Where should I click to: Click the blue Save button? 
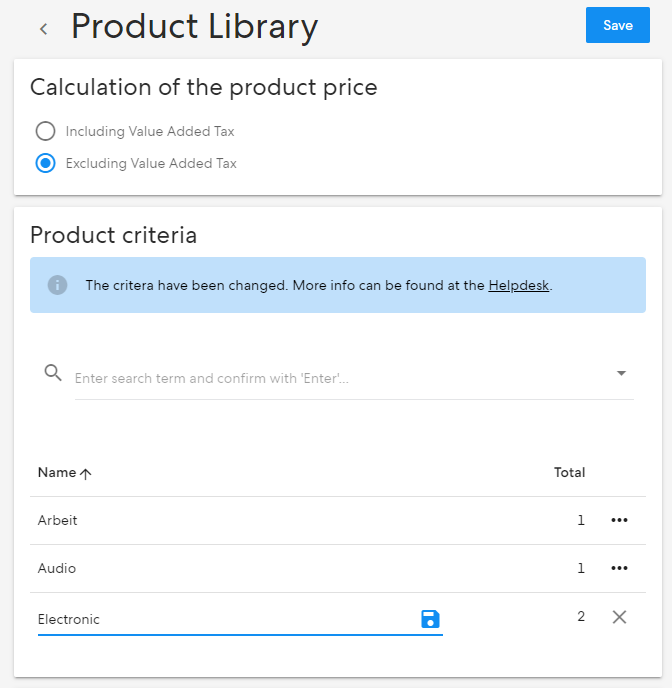coord(618,25)
